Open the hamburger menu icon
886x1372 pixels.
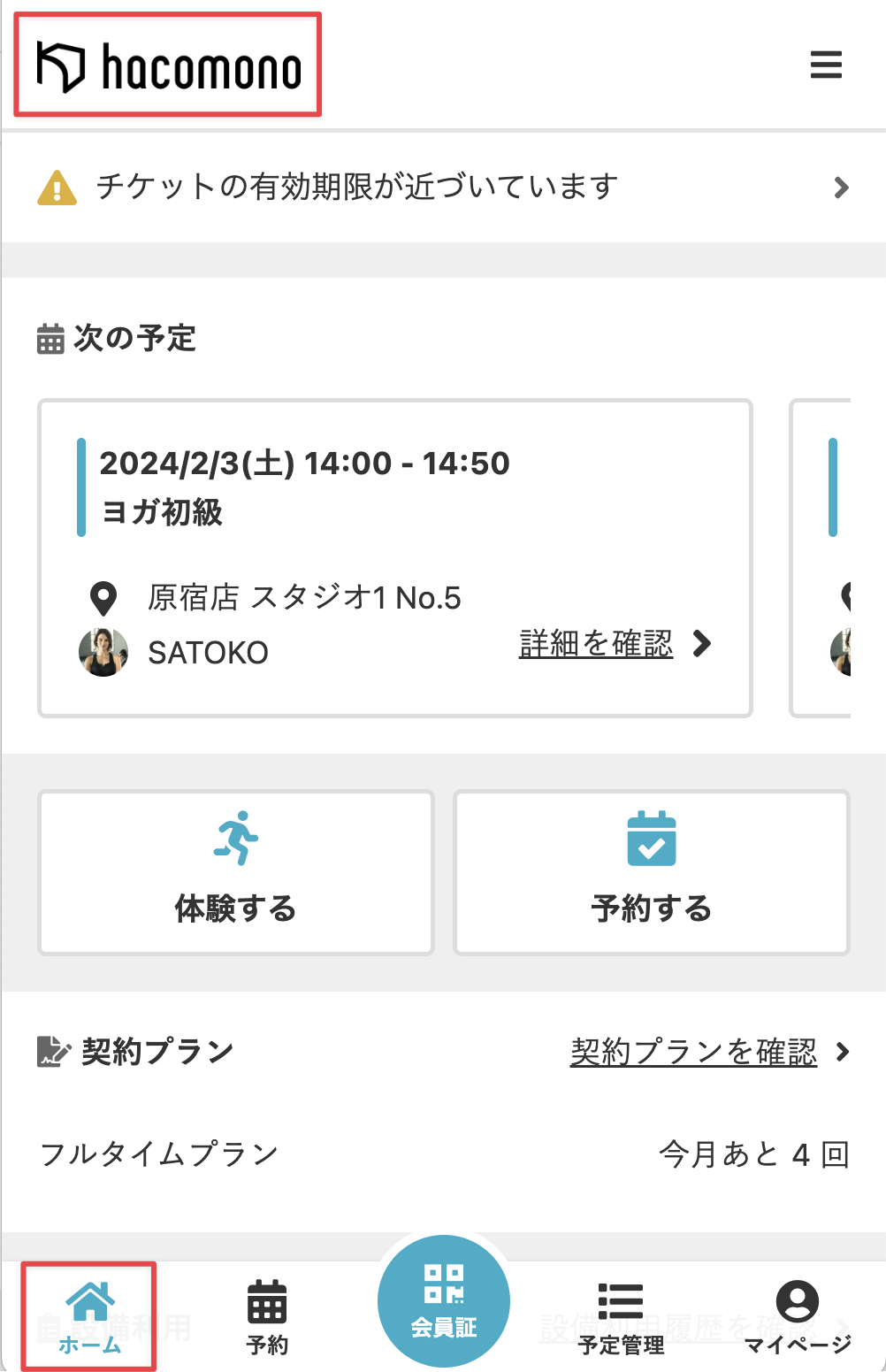826,65
